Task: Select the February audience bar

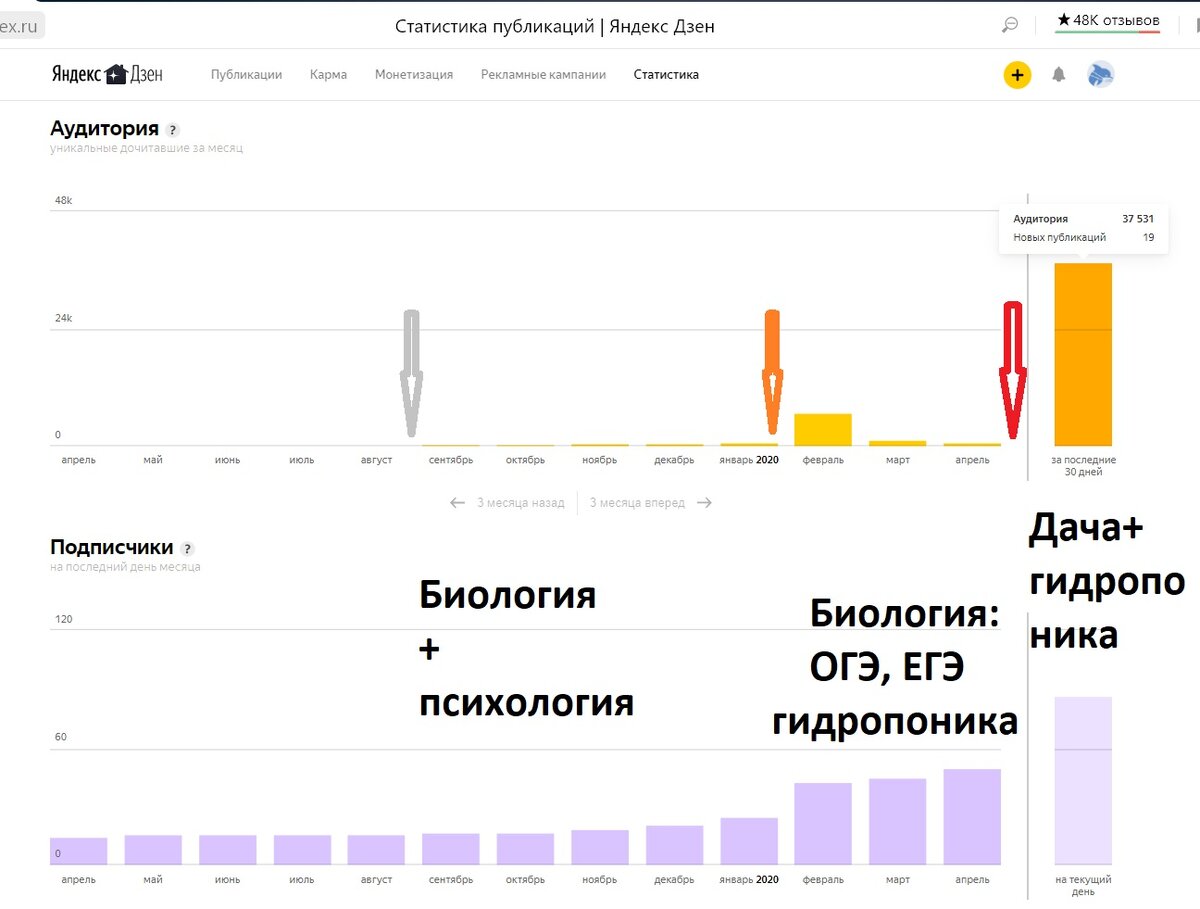Action: pos(823,430)
